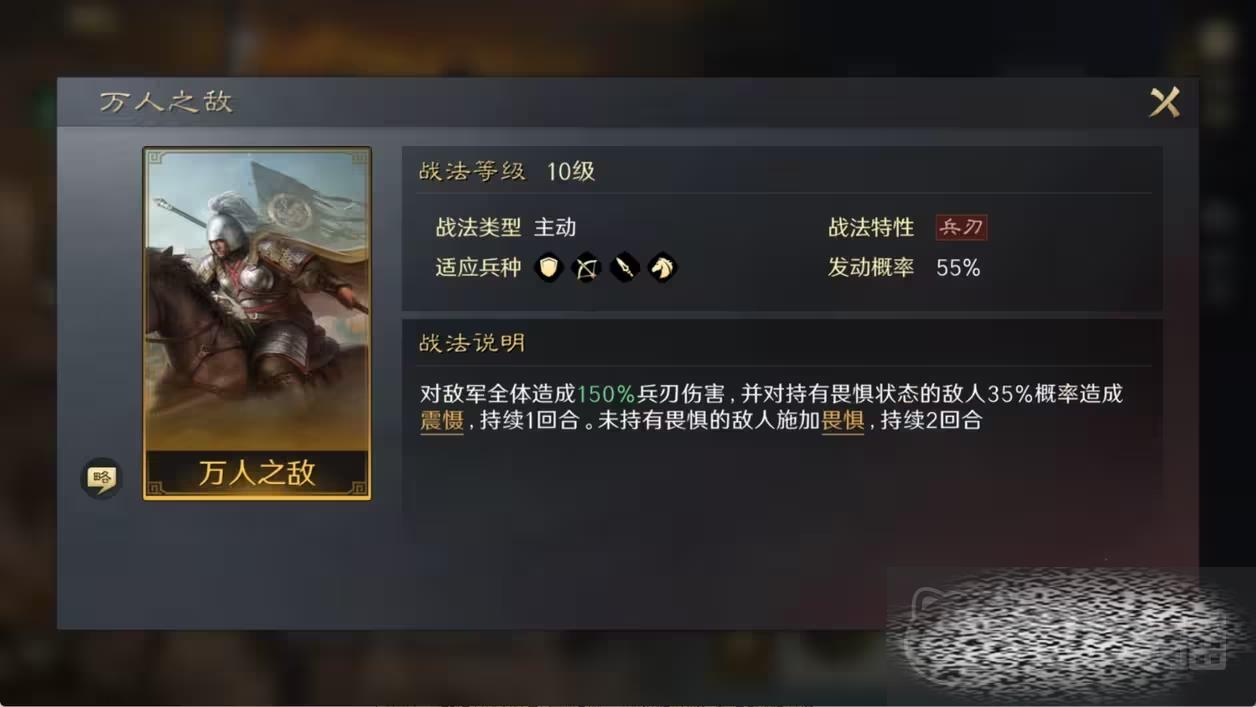Select the shield troop type icon

(548, 267)
